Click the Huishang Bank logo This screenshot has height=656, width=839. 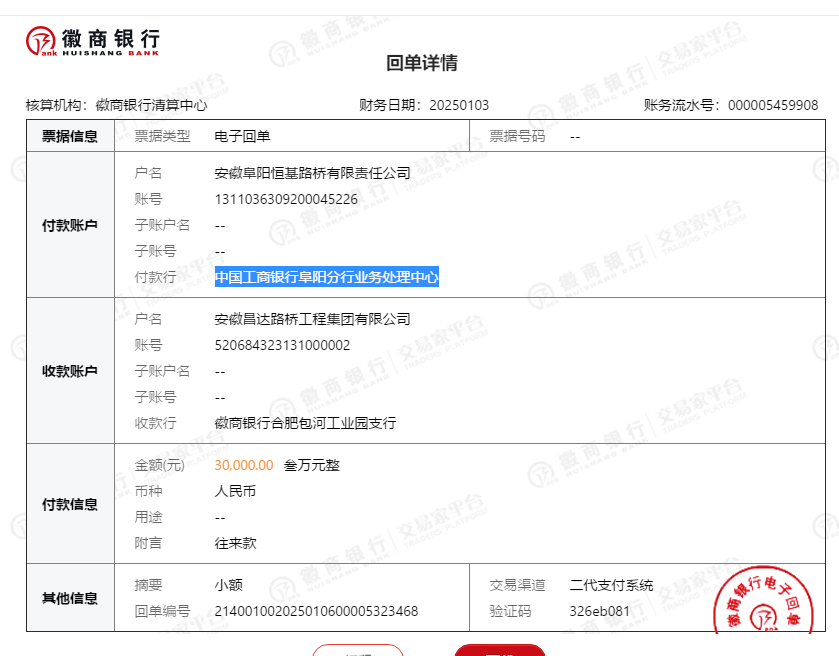(92, 41)
